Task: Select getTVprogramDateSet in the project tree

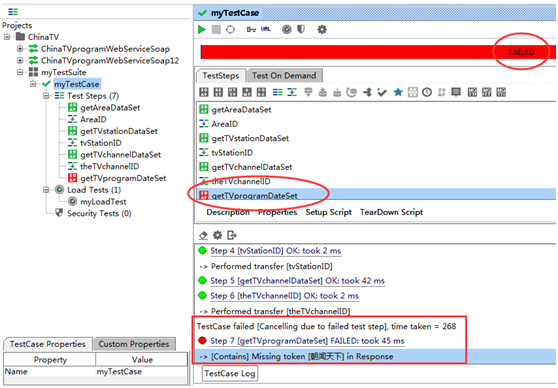Action: pyautogui.click(x=123, y=178)
